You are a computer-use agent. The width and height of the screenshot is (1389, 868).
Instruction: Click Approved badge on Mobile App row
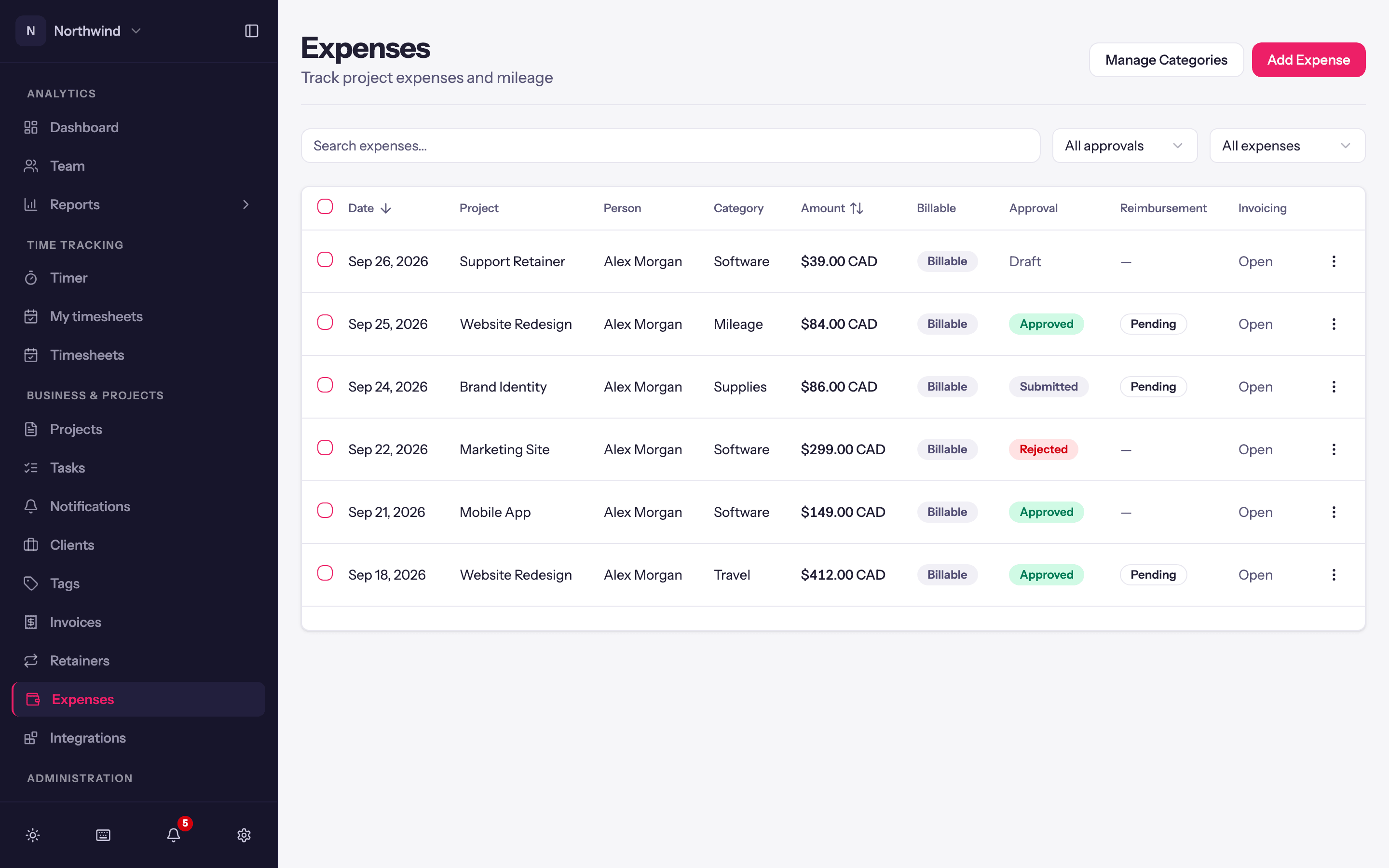[1047, 512]
